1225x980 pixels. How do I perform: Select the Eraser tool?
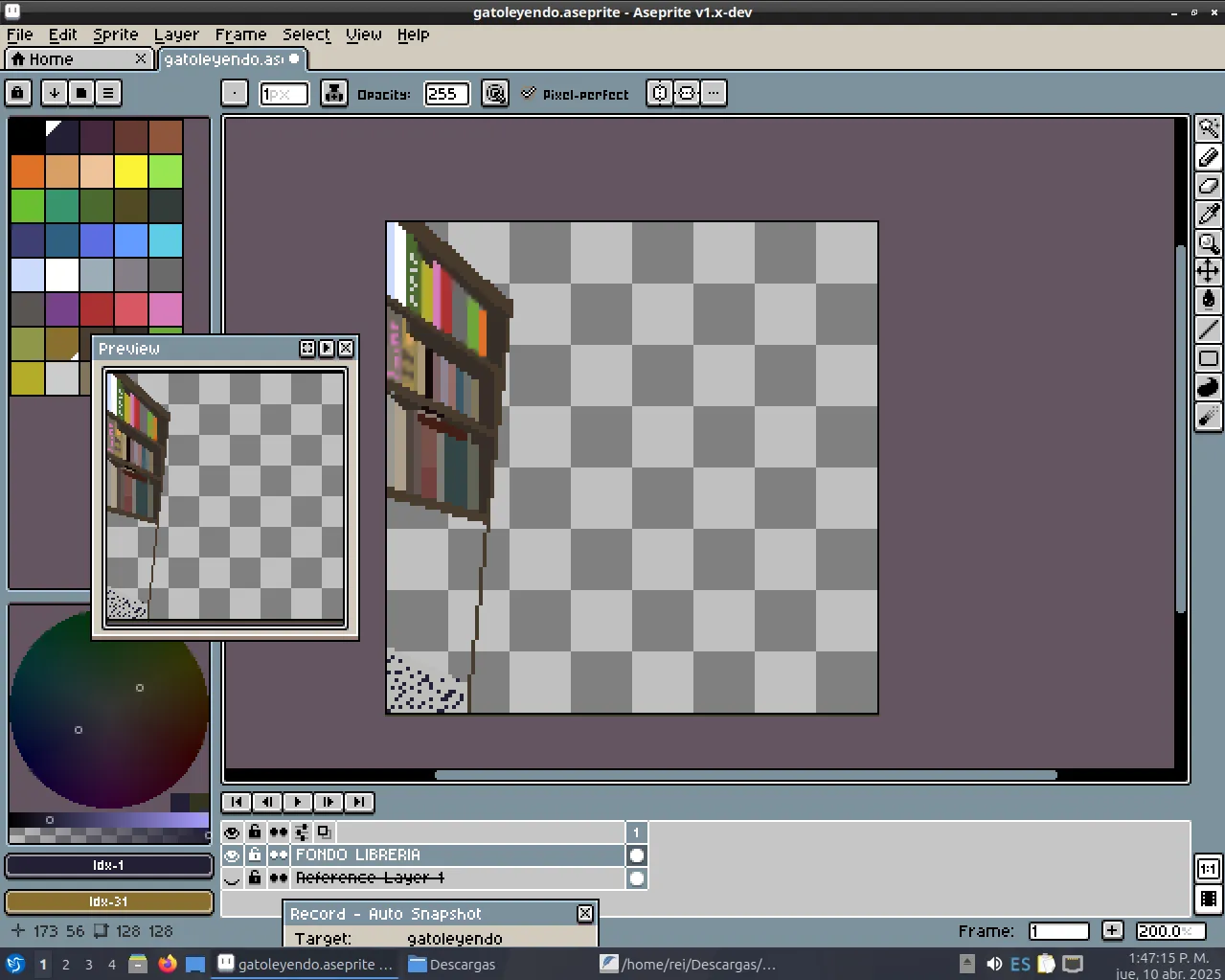pos(1209,186)
